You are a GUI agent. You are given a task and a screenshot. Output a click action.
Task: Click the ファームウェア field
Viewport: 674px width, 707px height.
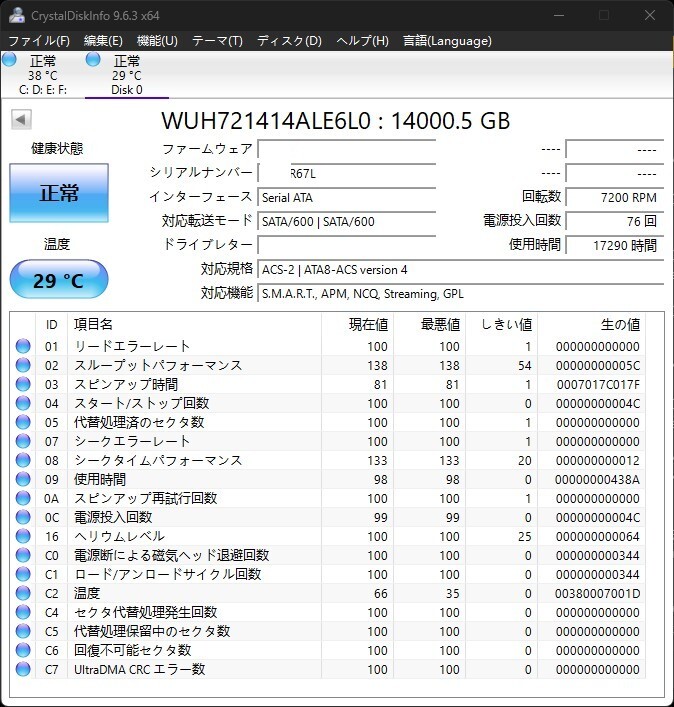[347, 150]
